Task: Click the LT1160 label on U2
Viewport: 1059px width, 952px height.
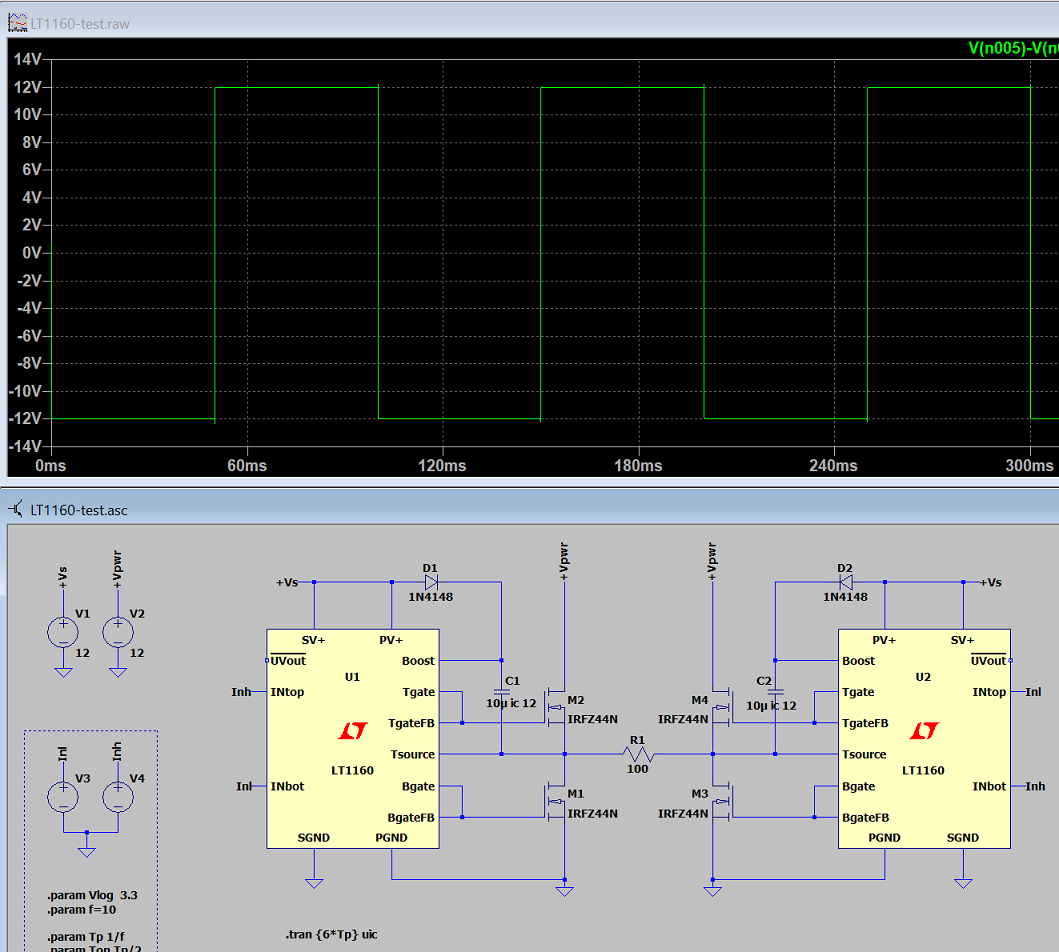Action: pyautogui.click(x=923, y=770)
